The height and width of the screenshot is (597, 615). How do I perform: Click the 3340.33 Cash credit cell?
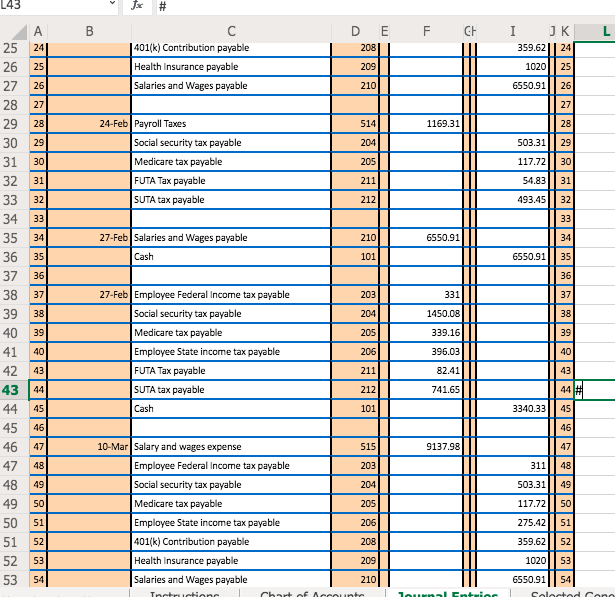coord(512,409)
